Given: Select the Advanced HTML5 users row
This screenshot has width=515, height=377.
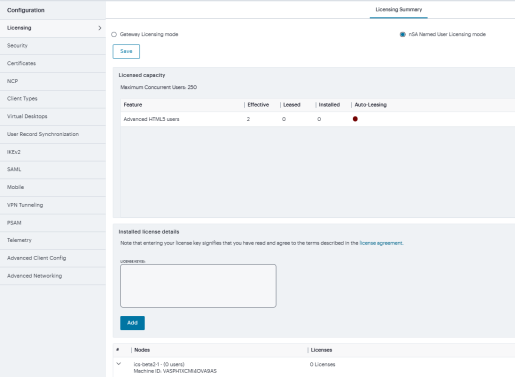Looking at the screenshot, I should click(318, 119).
